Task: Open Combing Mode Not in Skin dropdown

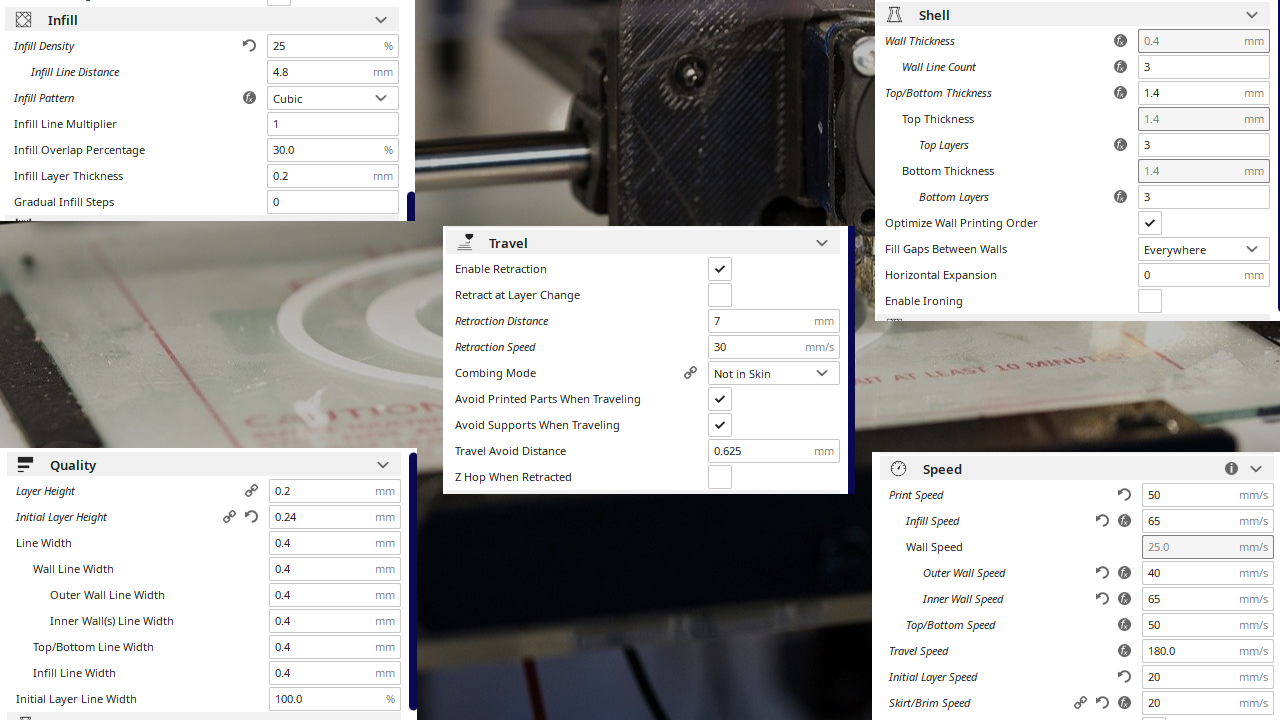Action: pyautogui.click(x=774, y=373)
